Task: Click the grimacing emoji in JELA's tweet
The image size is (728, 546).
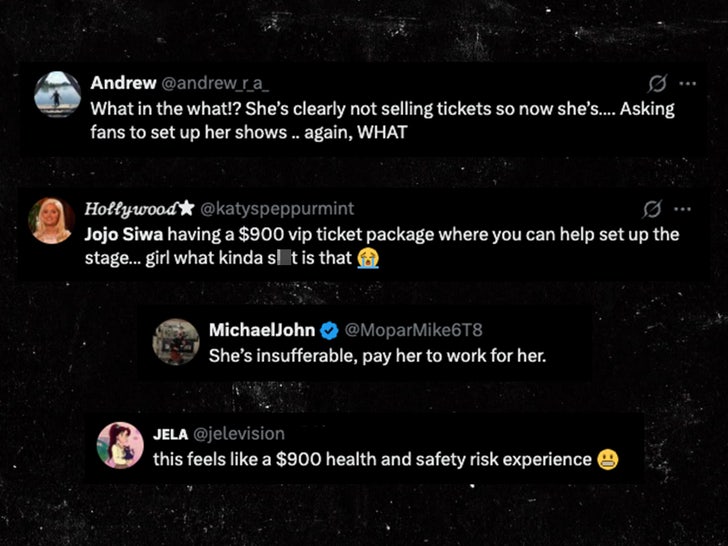Action: 605,460
